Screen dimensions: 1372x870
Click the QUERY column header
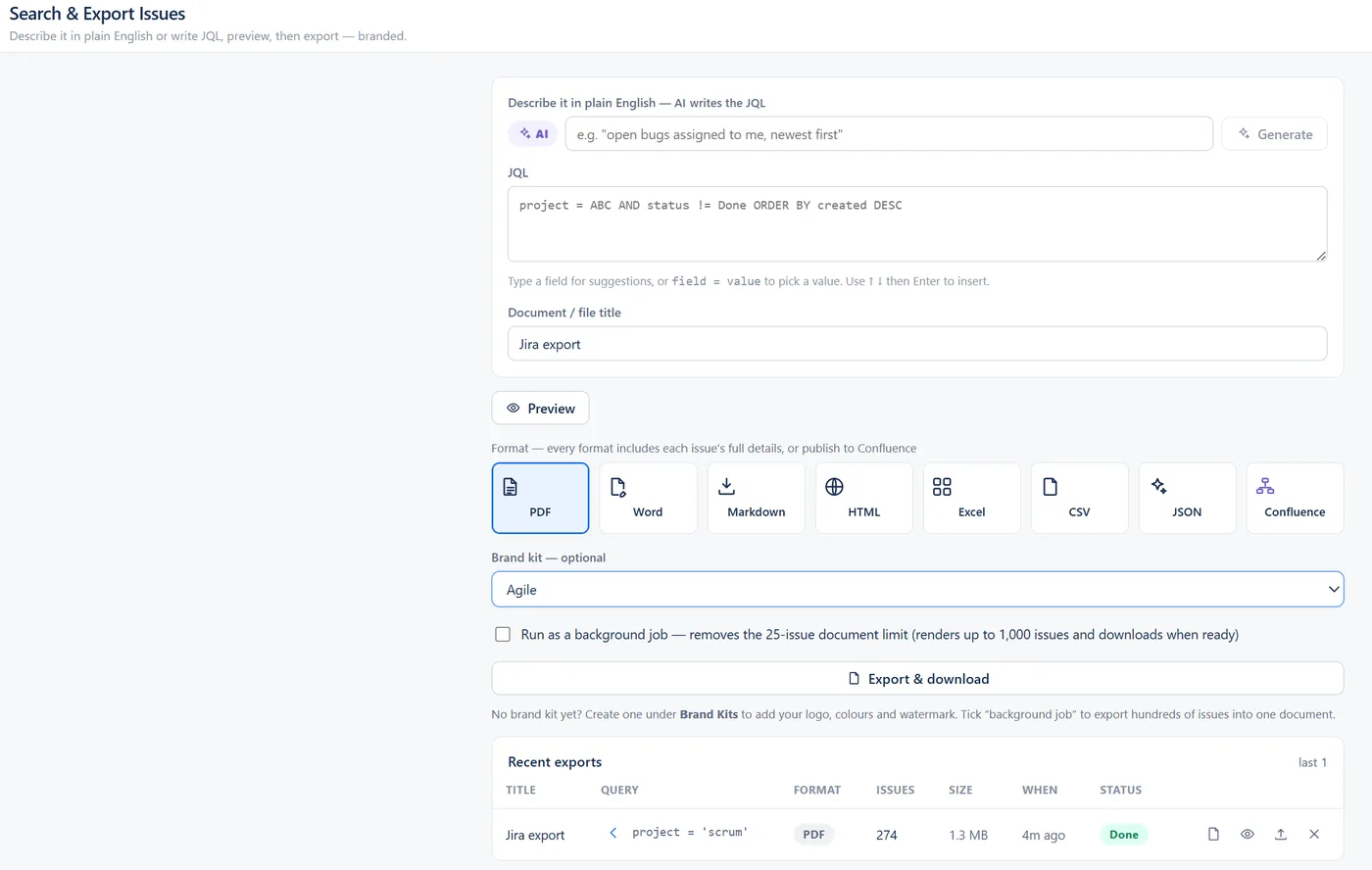tap(619, 790)
